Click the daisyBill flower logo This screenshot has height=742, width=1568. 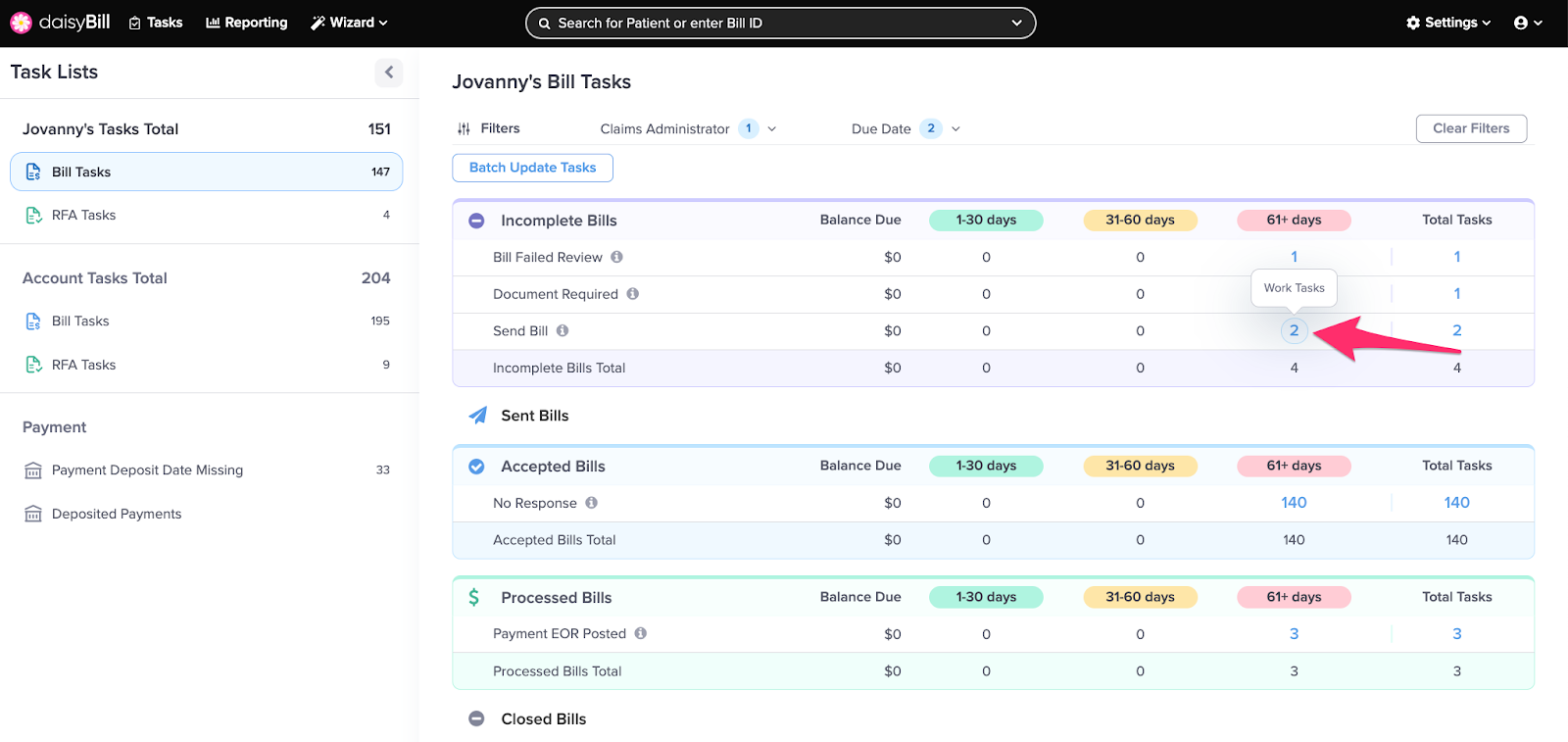[21, 23]
